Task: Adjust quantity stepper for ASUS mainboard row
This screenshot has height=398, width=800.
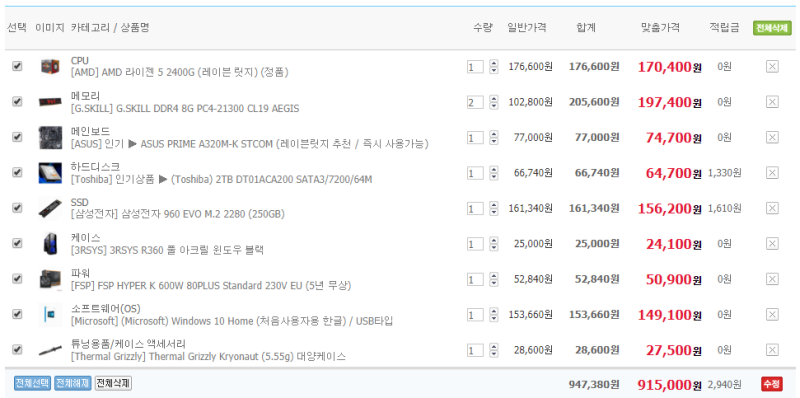Action: [x=493, y=138]
